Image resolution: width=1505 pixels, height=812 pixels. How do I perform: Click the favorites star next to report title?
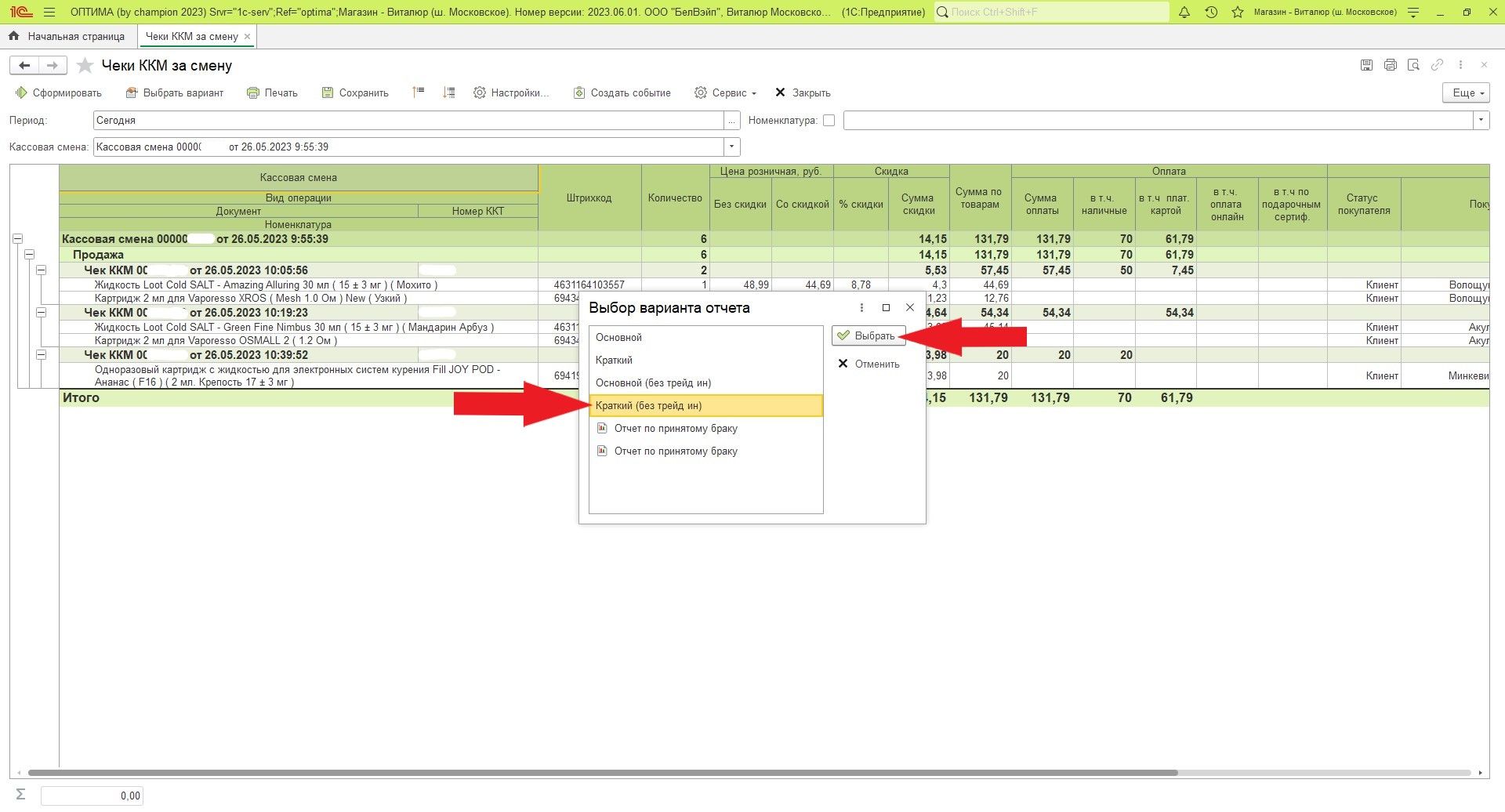pos(85,66)
